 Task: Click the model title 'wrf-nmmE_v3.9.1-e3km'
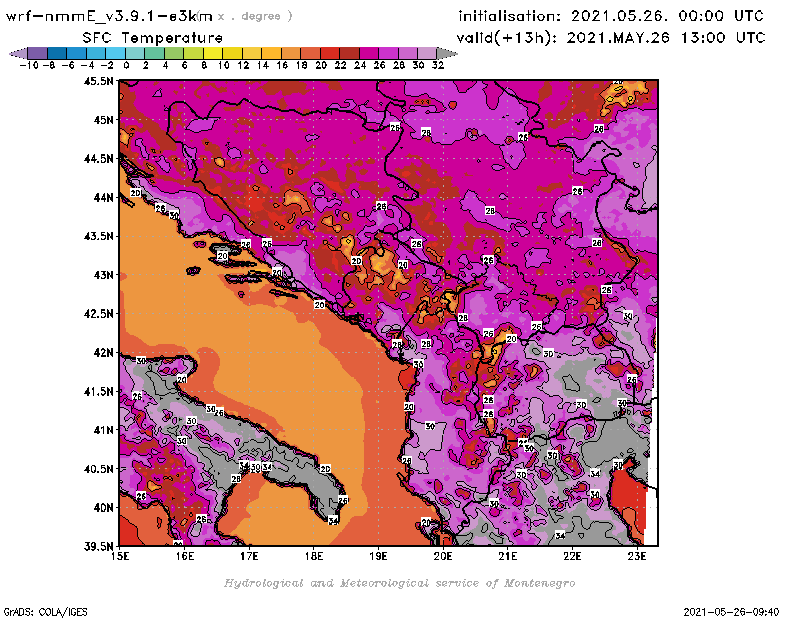point(109,16)
